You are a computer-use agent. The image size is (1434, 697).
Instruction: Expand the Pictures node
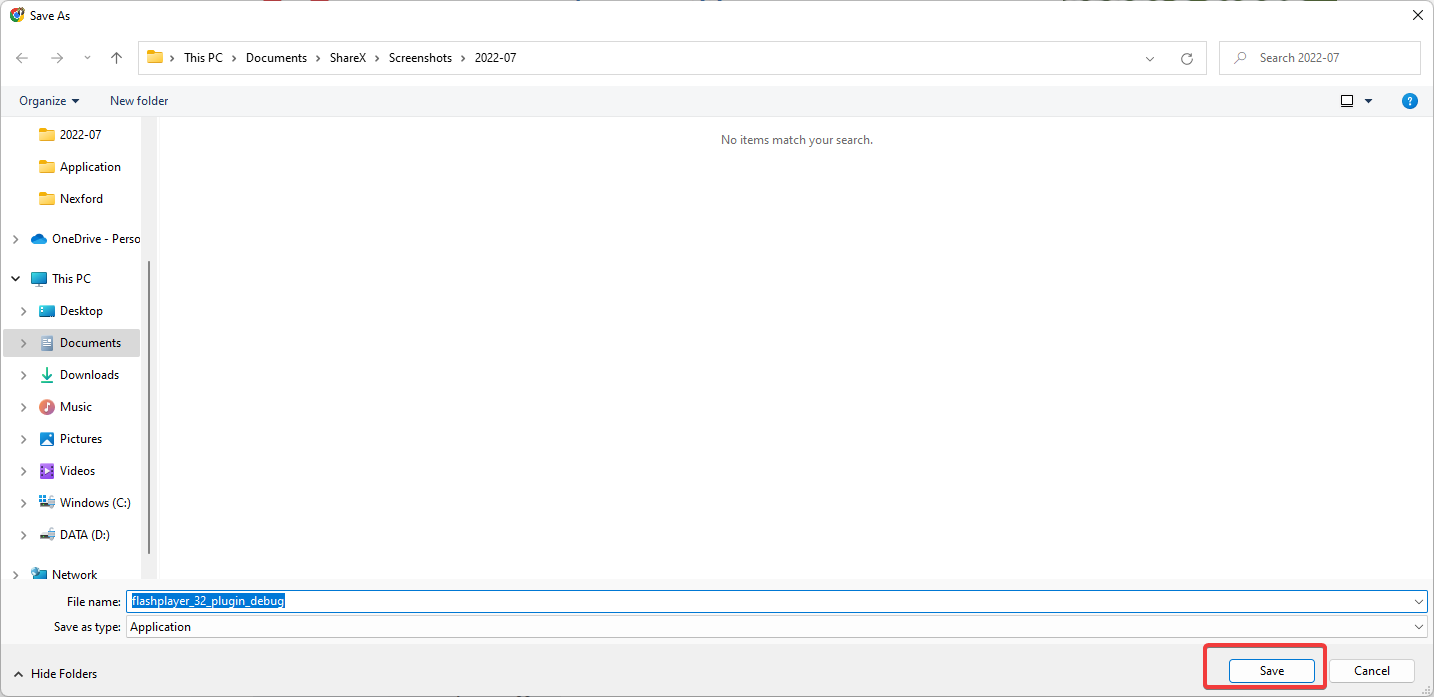coord(23,439)
